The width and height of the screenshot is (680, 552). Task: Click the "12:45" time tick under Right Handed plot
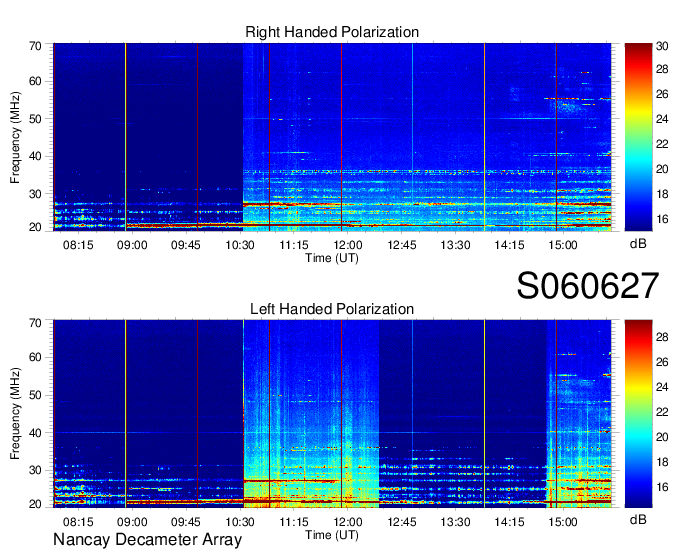402,245
